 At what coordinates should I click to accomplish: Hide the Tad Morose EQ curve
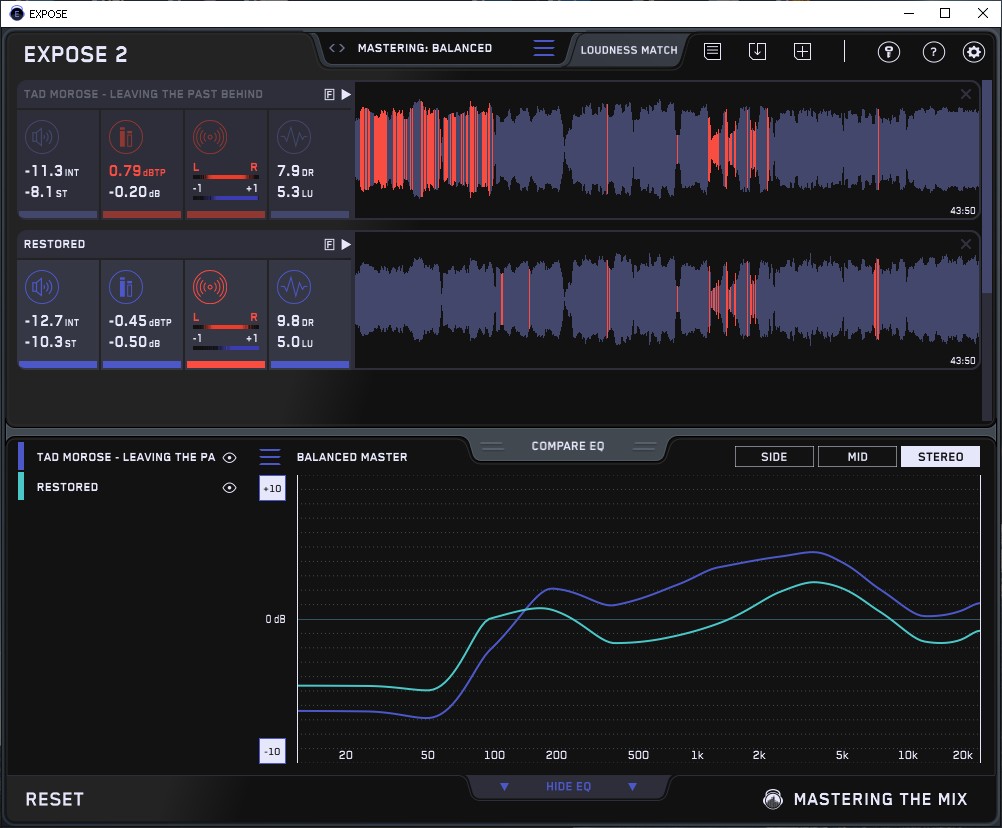point(230,458)
